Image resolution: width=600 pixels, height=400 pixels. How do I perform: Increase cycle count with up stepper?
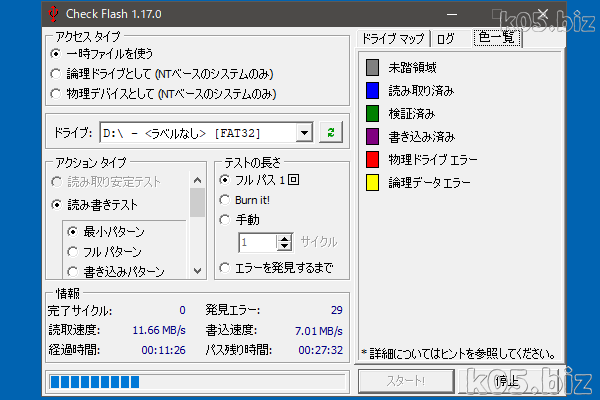click(x=284, y=238)
